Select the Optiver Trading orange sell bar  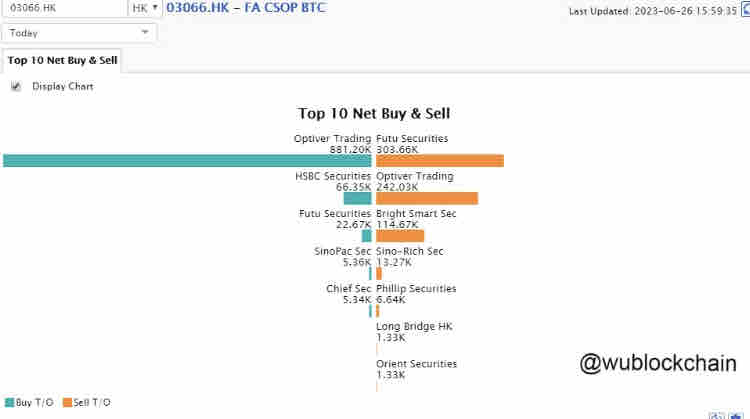click(x=427, y=198)
